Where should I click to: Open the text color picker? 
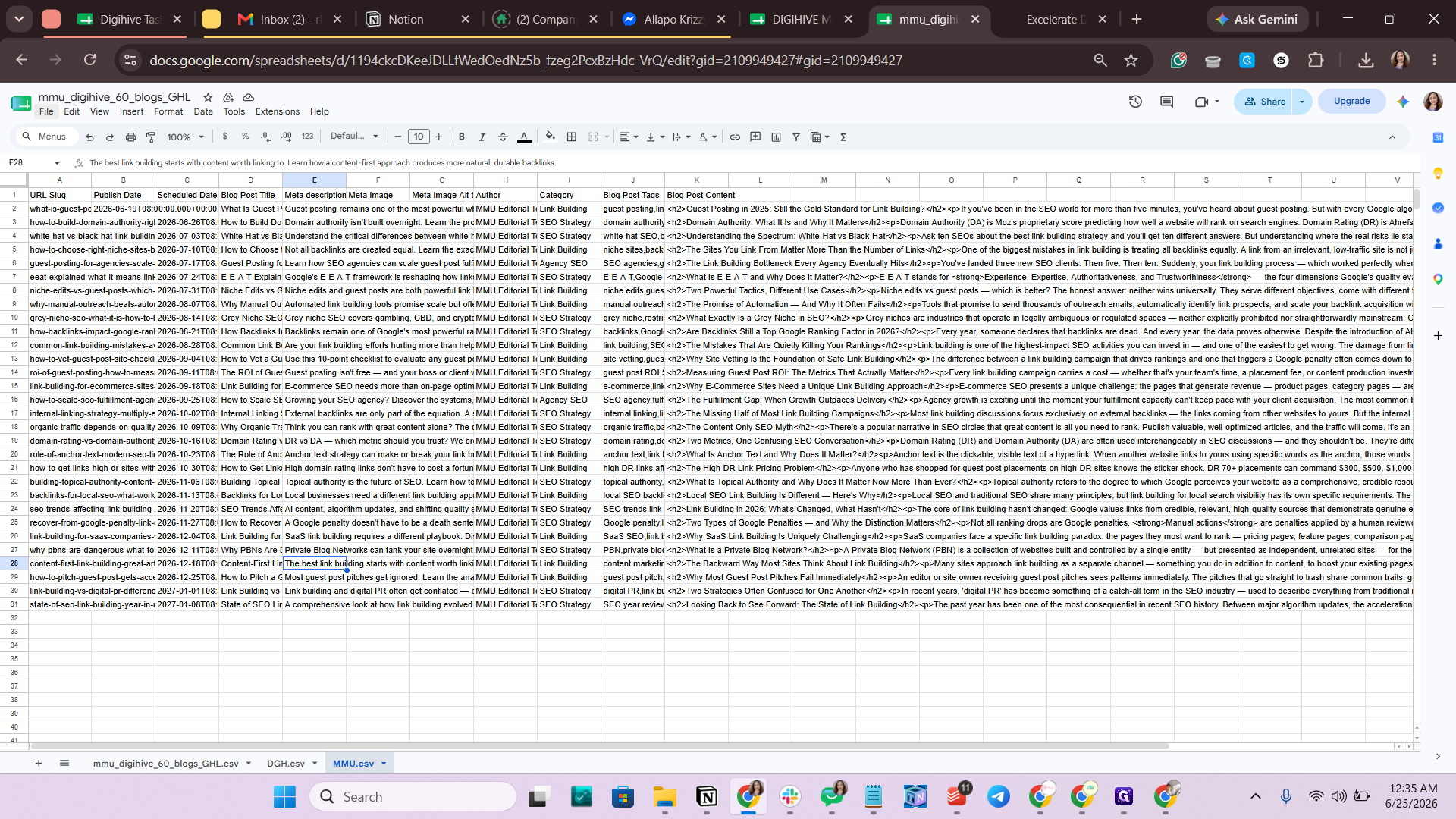click(524, 136)
